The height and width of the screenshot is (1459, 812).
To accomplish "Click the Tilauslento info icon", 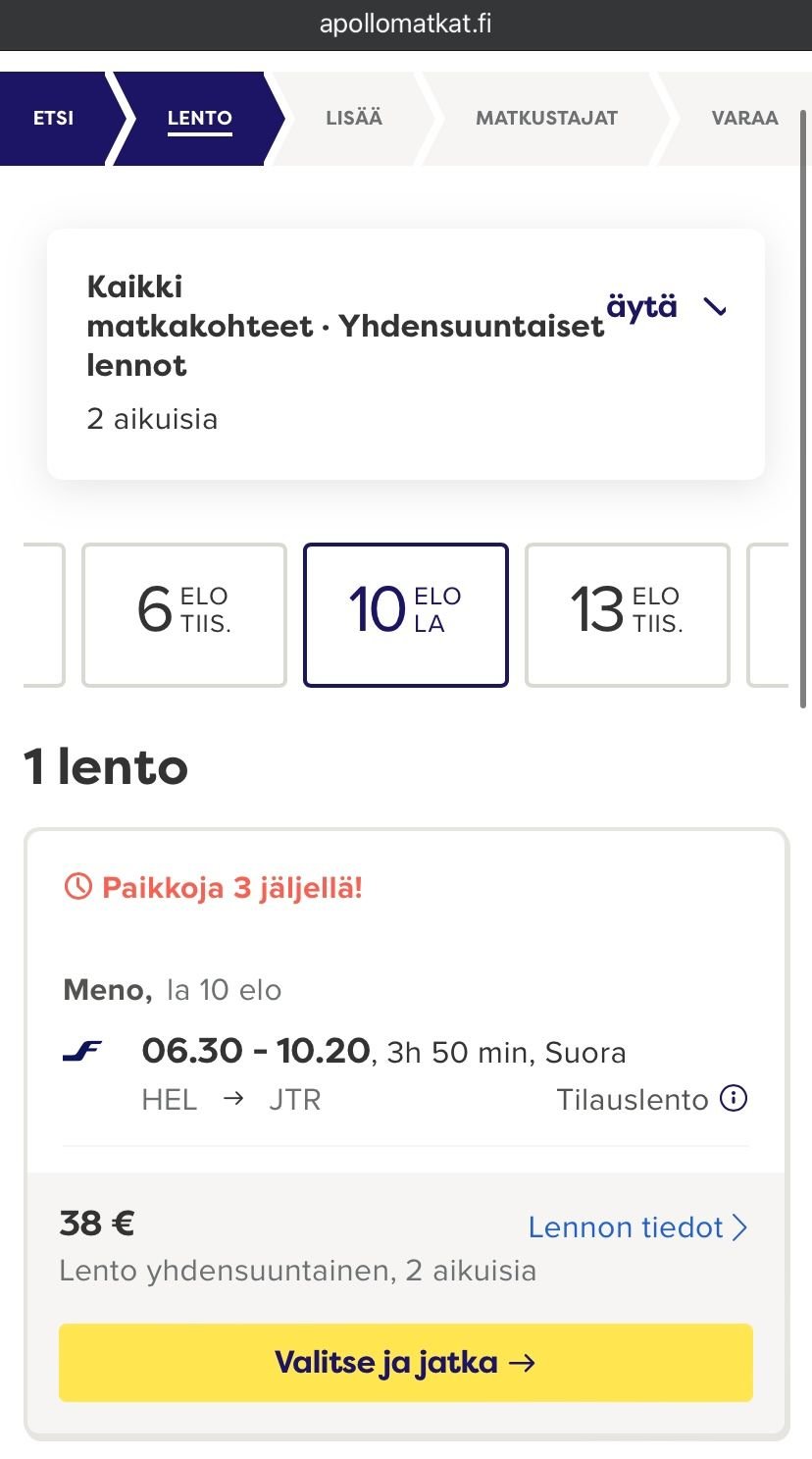I will click(x=734, y=1098).
